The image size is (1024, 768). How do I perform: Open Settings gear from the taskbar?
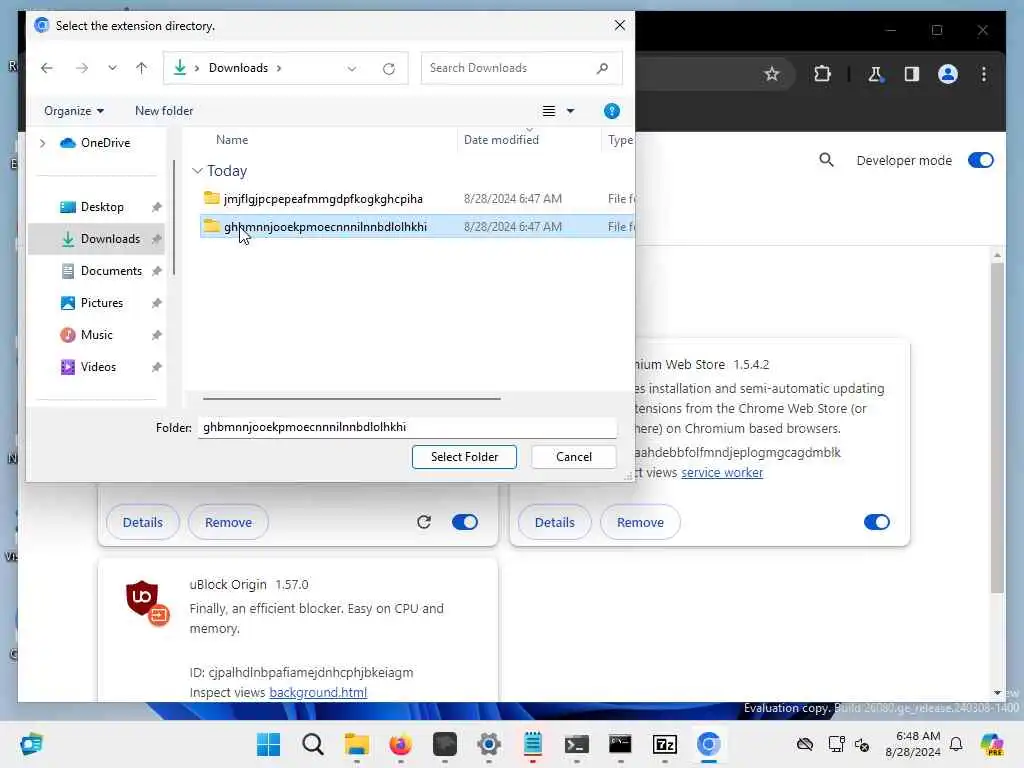coord(488,744)
